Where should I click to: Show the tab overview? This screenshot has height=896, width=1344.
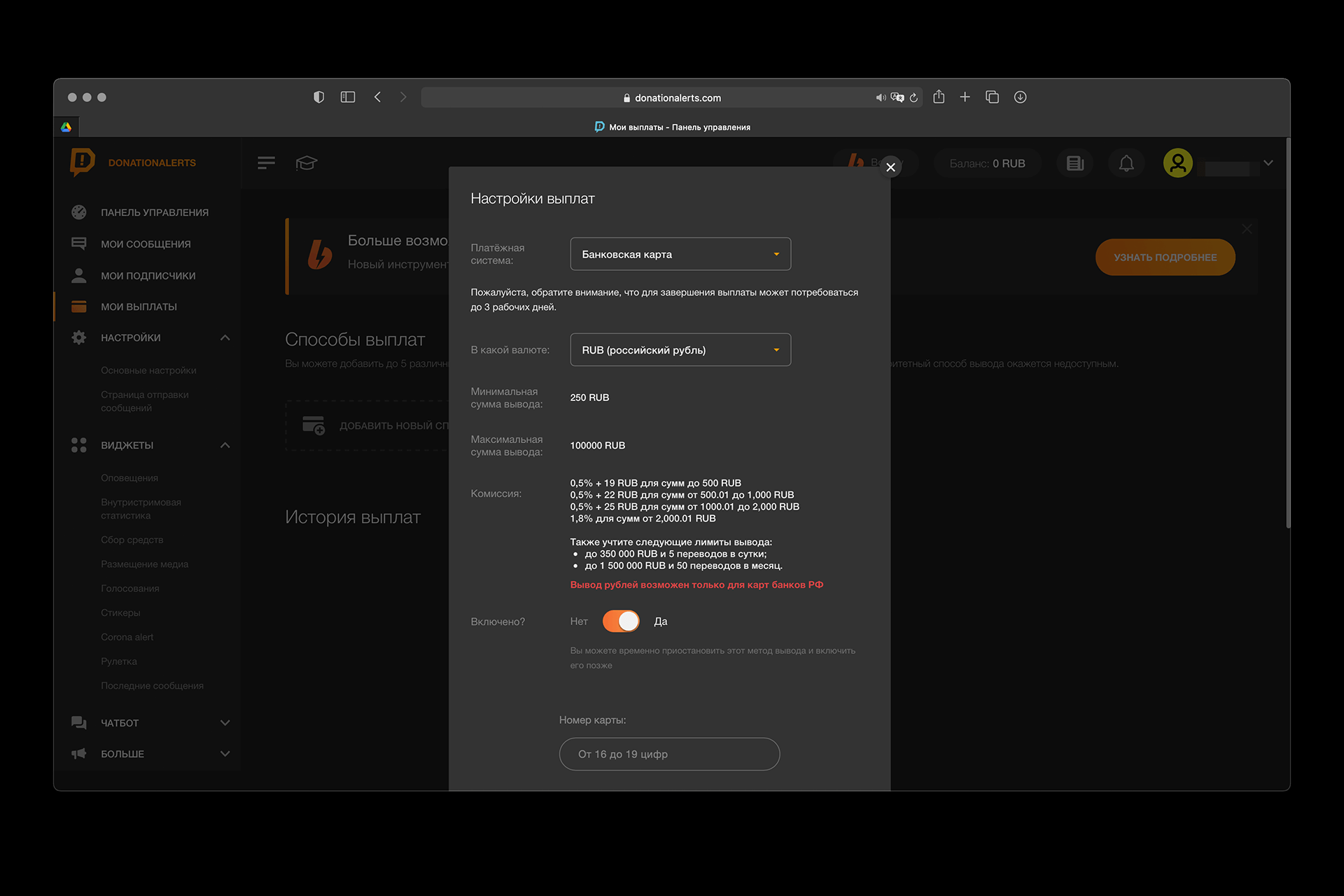[x=992, y=97]
